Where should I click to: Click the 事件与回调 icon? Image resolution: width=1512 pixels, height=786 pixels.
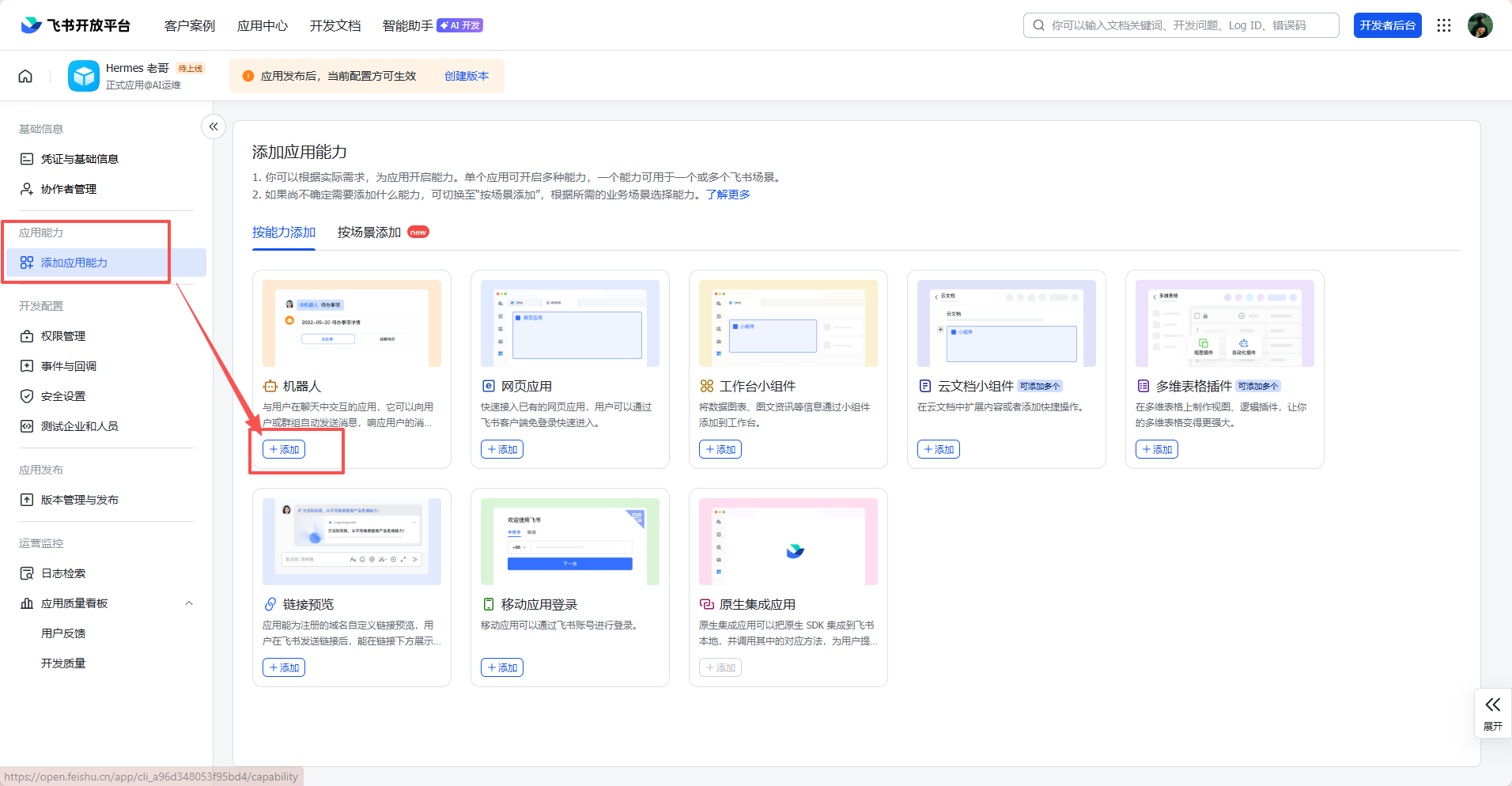(x=27, y=366)
